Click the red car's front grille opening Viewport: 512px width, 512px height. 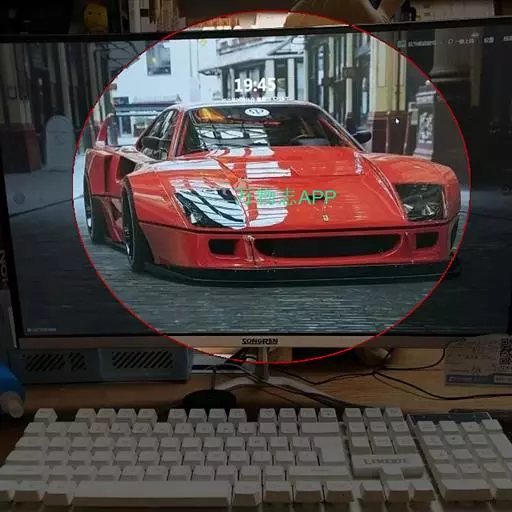[327, 245]
